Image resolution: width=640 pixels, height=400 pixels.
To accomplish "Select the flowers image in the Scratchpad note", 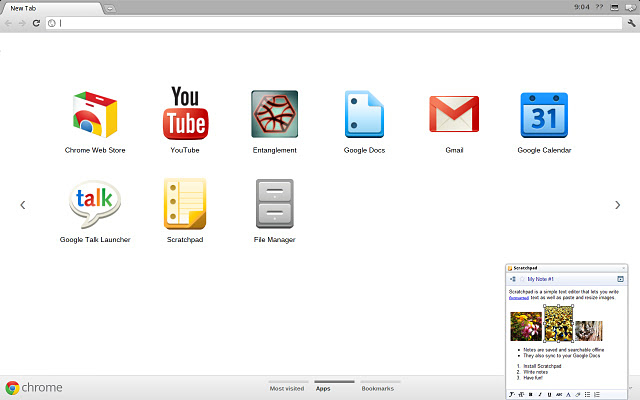I will pyautogui.click(x=526, y=327).
